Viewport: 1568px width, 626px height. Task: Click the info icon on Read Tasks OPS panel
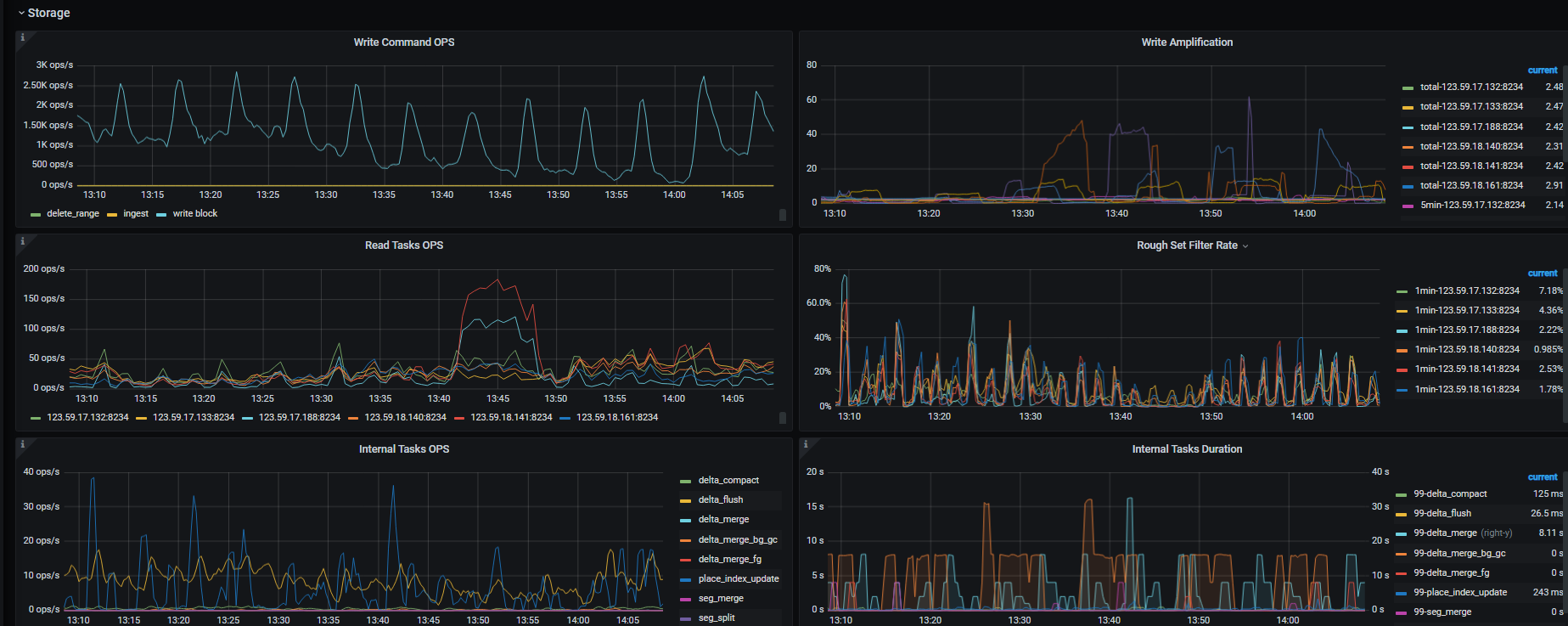tap(23, 241)
